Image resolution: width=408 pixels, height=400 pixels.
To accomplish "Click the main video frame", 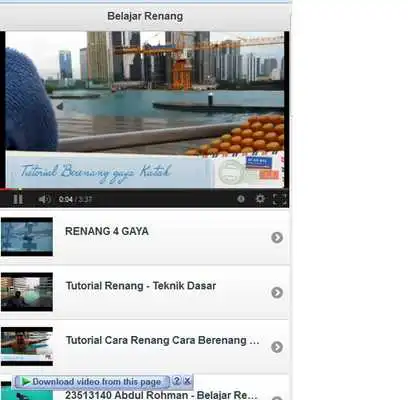I will (x=145, y=109).
